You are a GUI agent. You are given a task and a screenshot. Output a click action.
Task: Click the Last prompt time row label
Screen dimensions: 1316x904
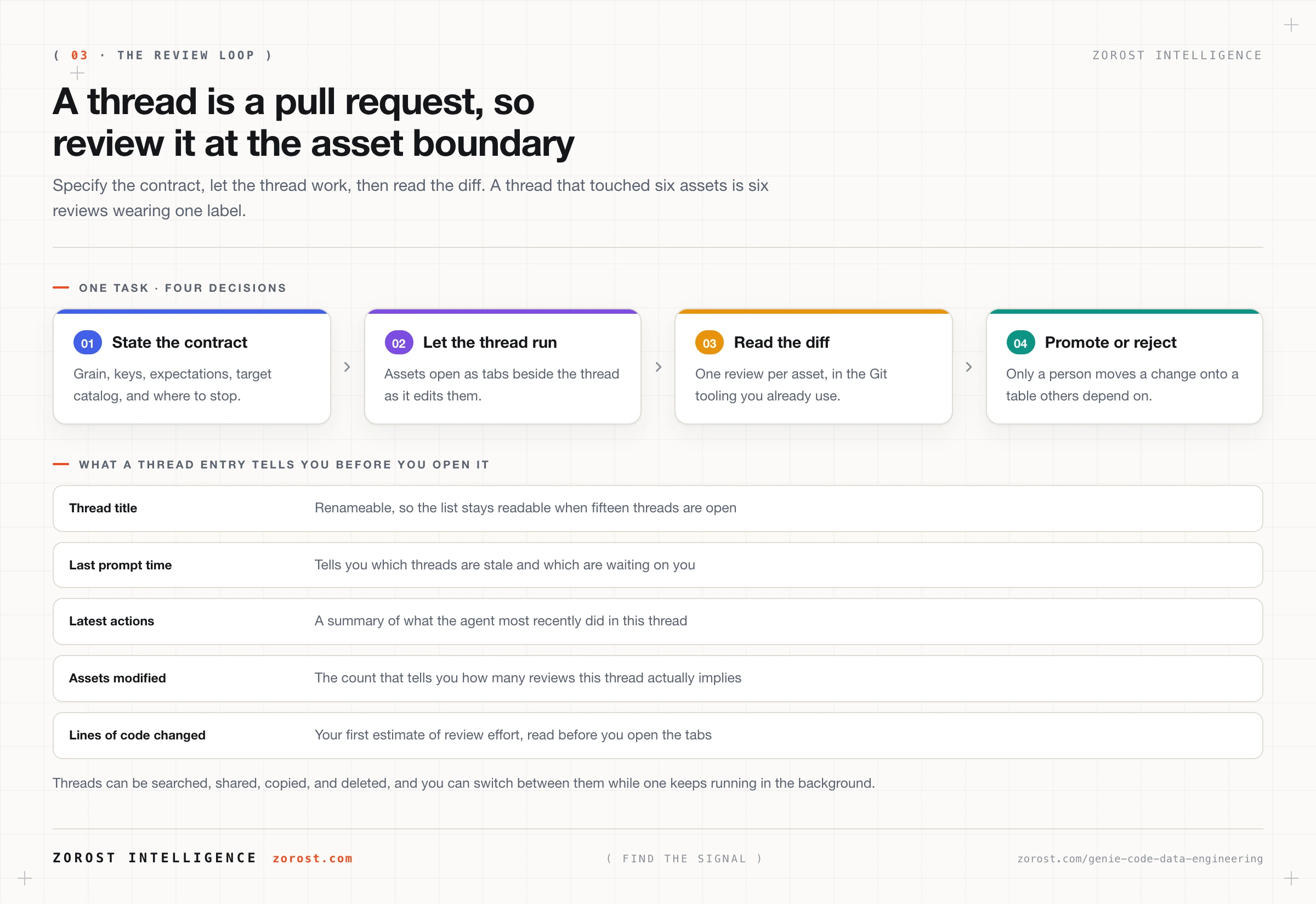click(120, 566)
